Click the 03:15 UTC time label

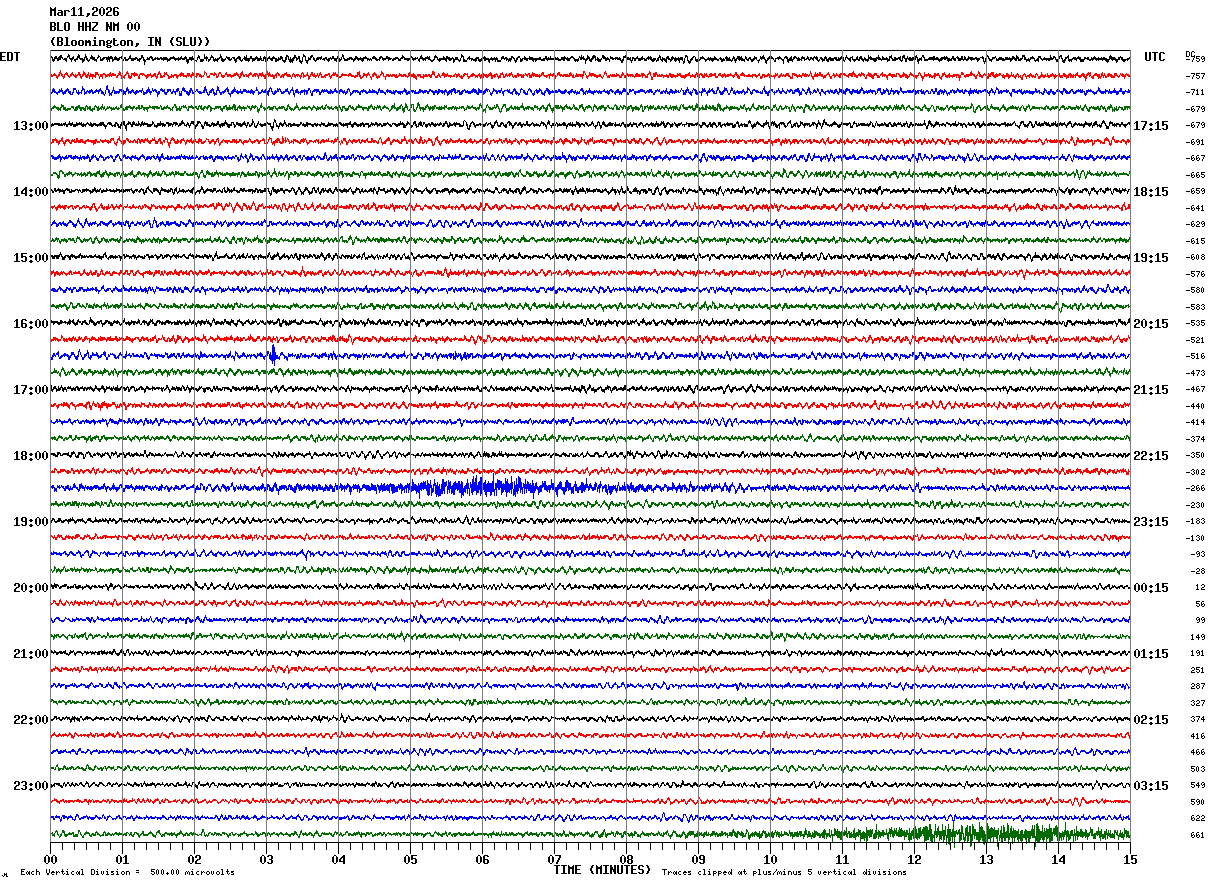click(x=1151, y=786)
